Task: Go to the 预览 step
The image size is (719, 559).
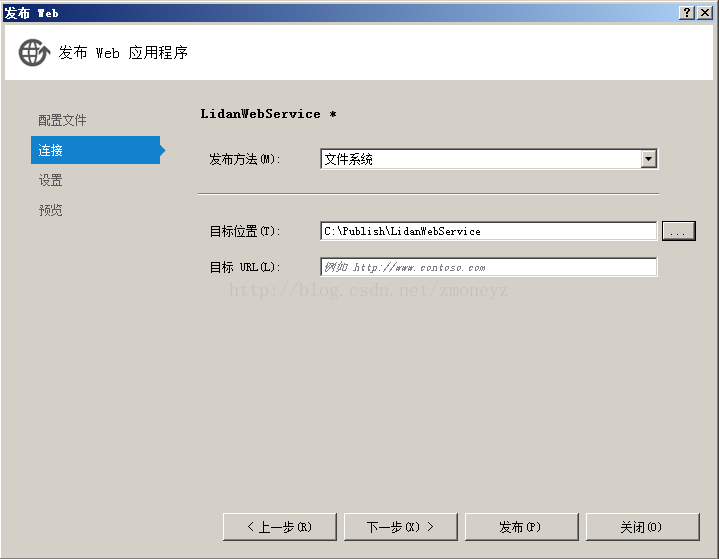Action: [50, 210]
